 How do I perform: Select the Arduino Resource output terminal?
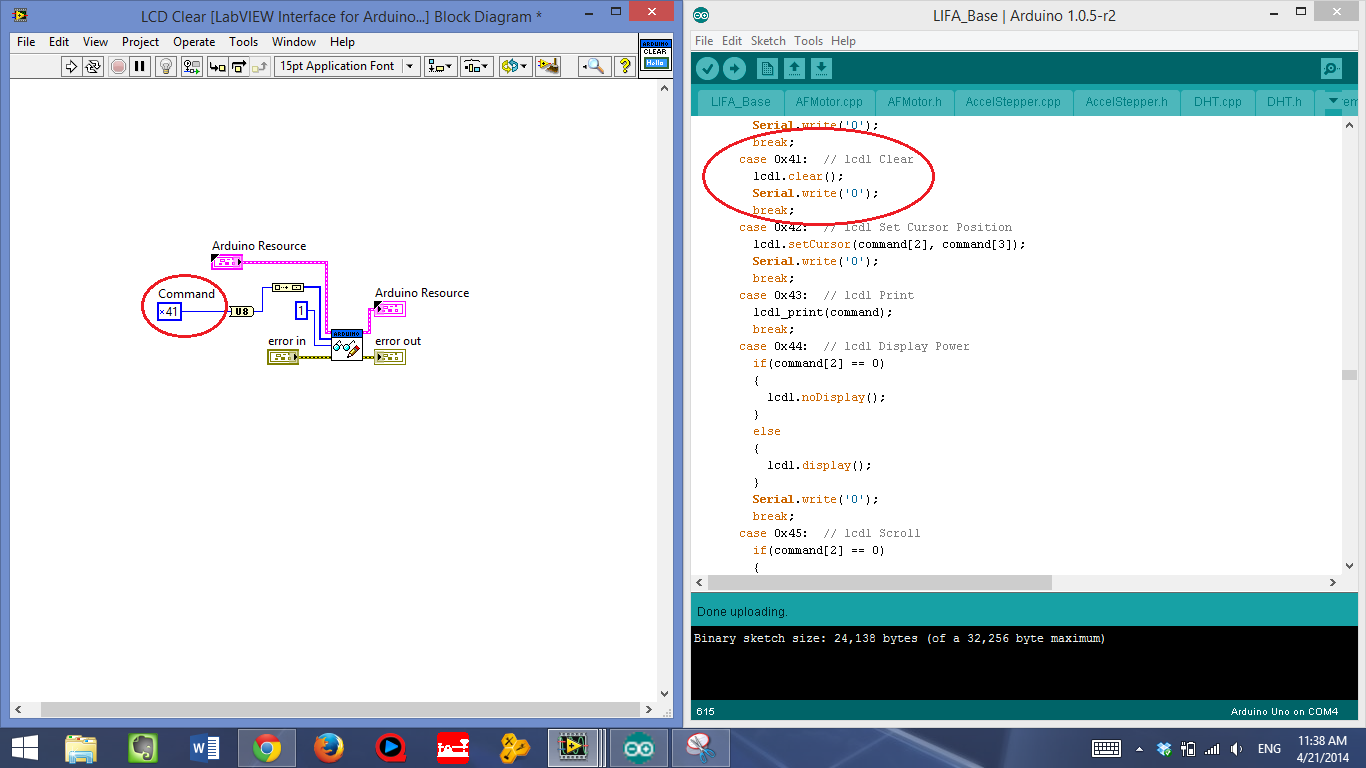390,309
